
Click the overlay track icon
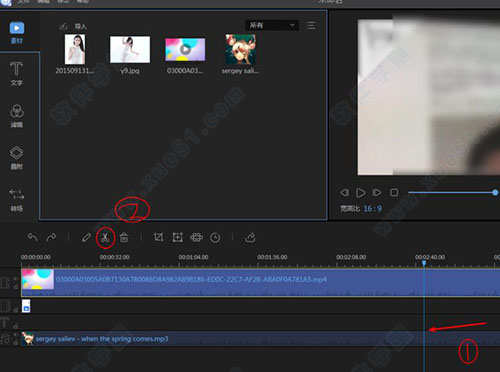tap(5, 306)
